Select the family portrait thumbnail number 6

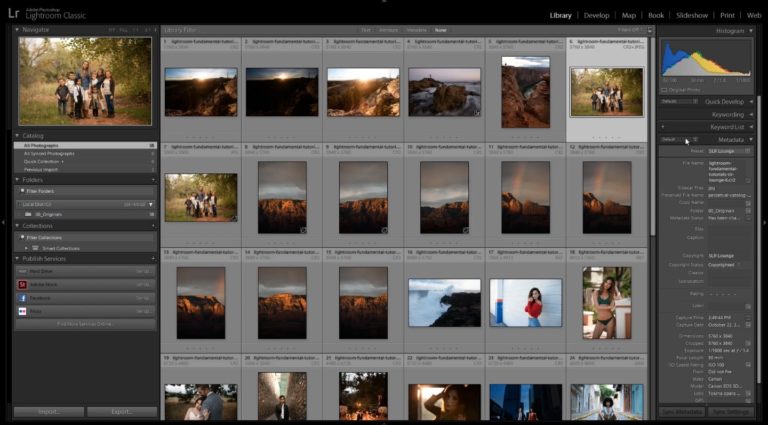(x=607, y=92)
